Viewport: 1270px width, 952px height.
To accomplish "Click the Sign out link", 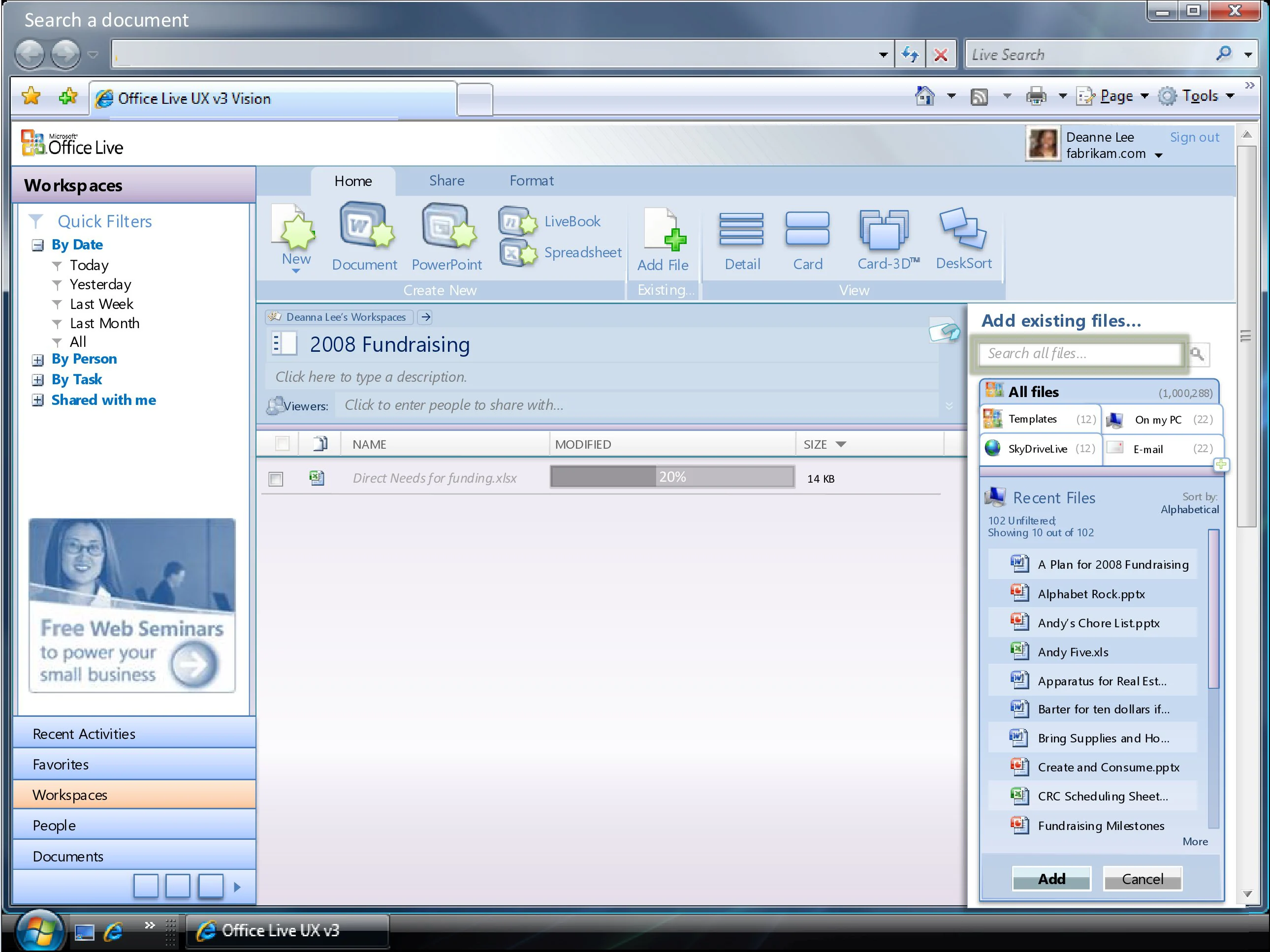I will point(1194,137).
